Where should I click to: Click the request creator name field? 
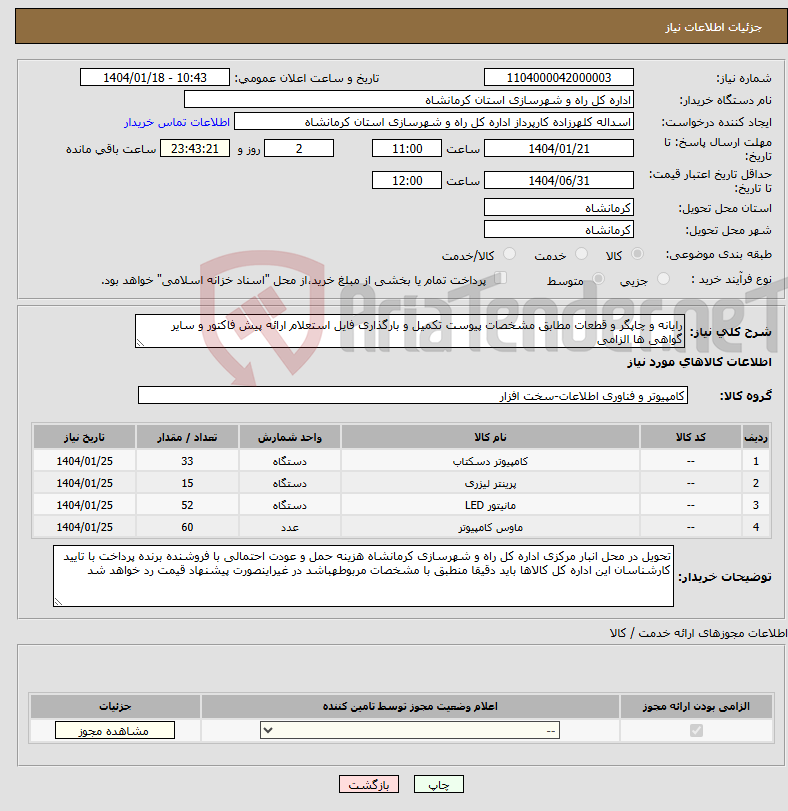(x=433, y=122)
